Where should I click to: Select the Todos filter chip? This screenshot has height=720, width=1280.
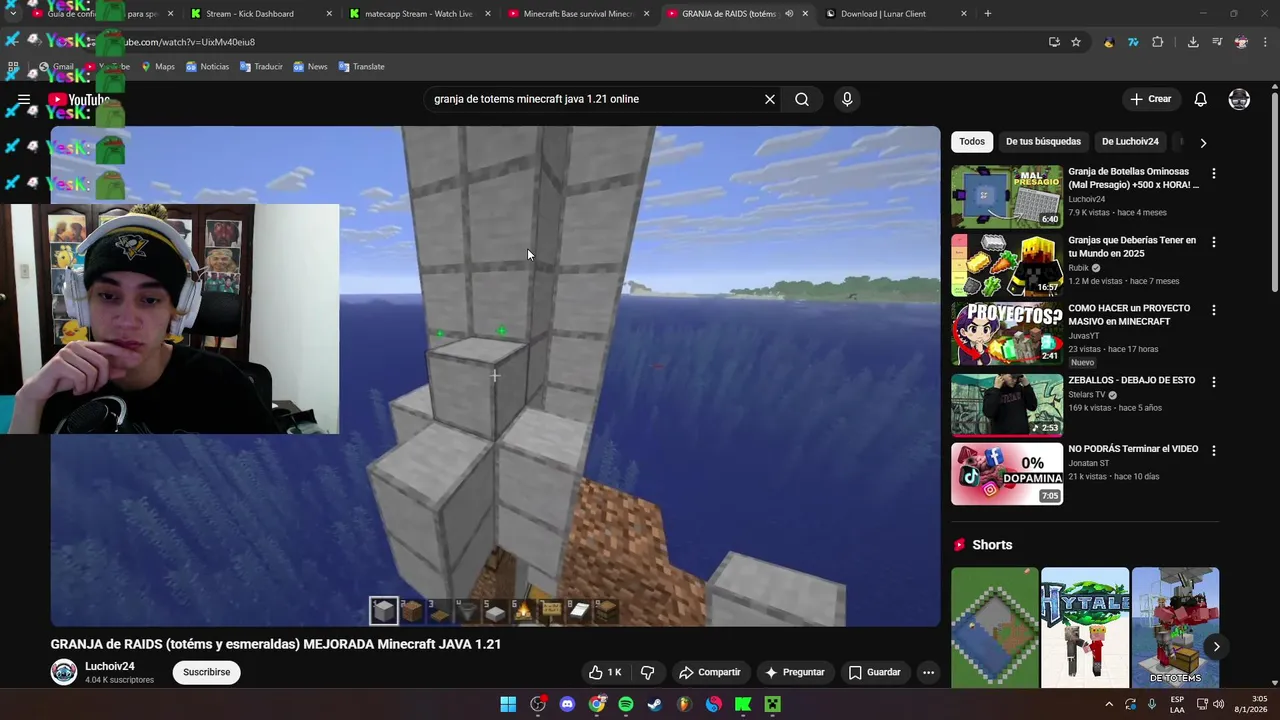tap(972, 142)
